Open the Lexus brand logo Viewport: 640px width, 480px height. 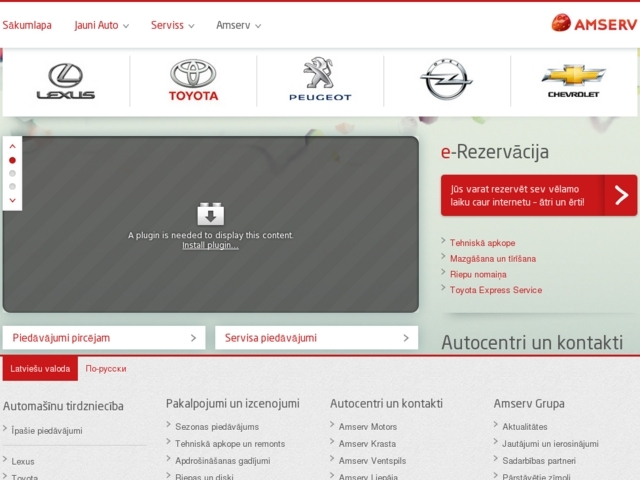[x=66, y=81]
